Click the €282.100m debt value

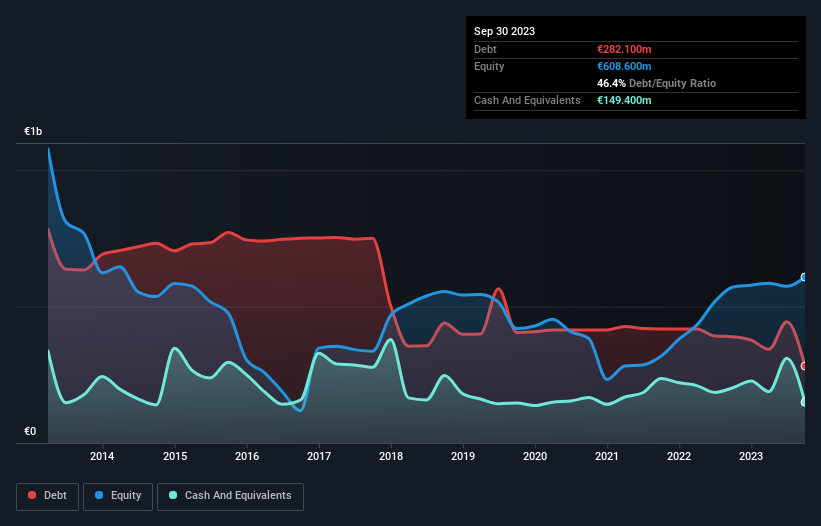pyautogui.click(x=624, y=49)
